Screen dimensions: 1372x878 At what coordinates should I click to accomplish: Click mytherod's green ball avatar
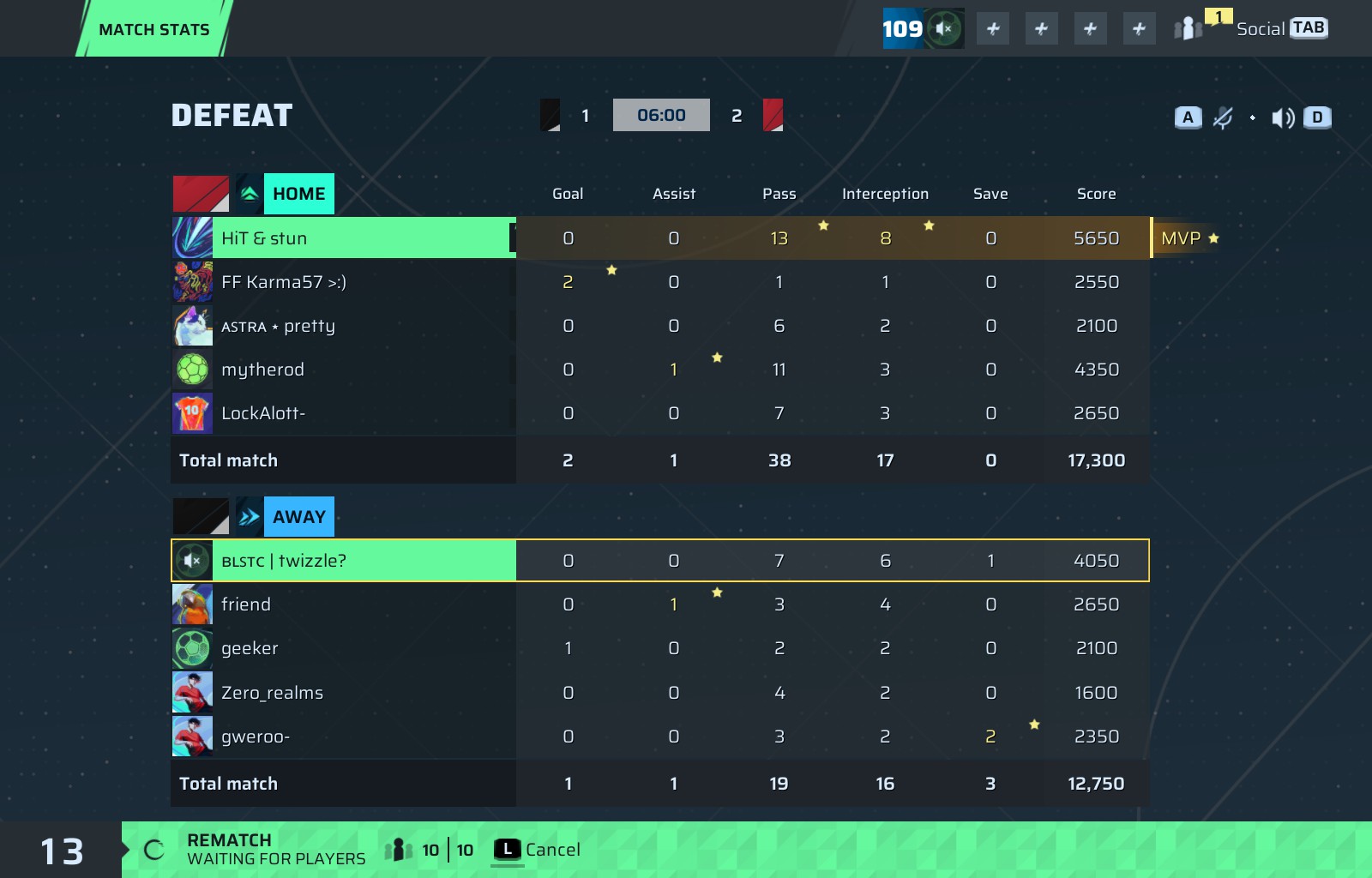(193, 370)
